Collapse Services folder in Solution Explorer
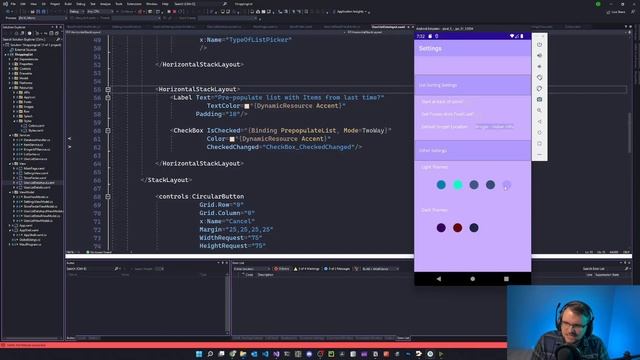The width and height of the screenshot is (640, 360). pos(10,135)
